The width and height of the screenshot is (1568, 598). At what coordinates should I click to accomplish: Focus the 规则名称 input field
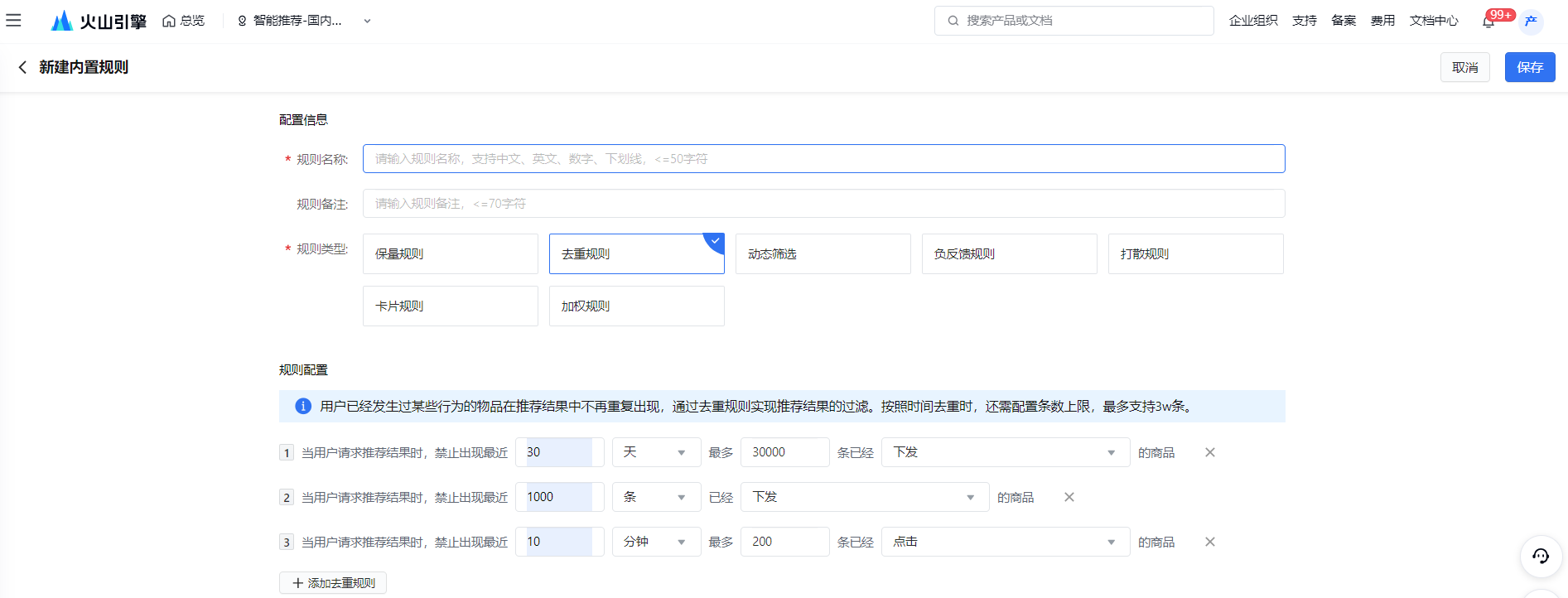[823, 159]
